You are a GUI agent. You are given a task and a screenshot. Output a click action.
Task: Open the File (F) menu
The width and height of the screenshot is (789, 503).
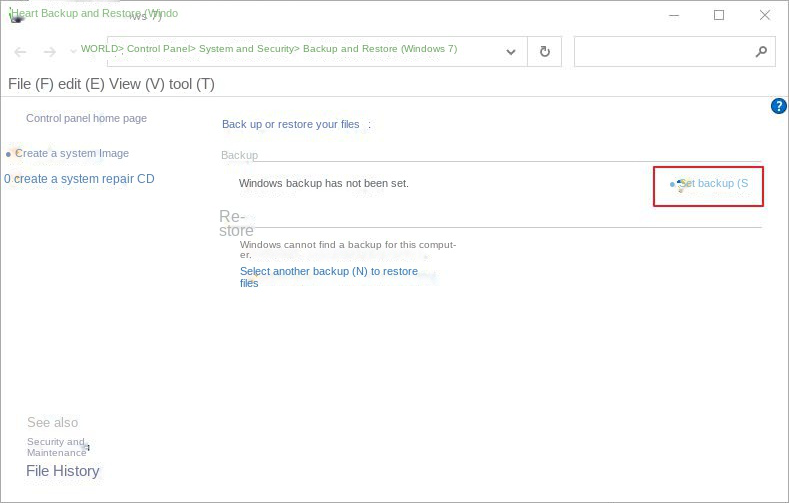point(30,84)
